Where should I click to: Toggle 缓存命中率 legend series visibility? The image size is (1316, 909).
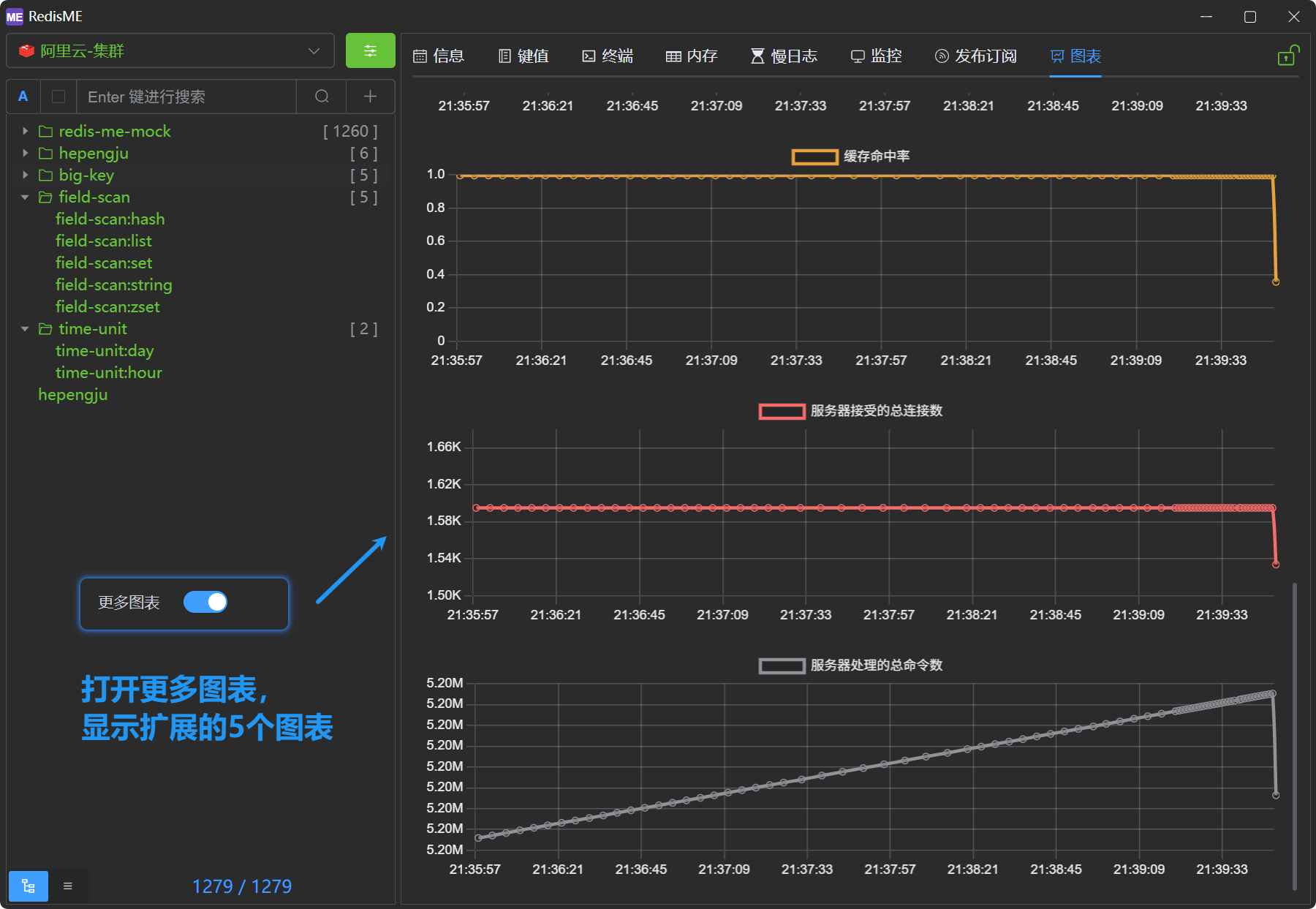coord(814,156)
